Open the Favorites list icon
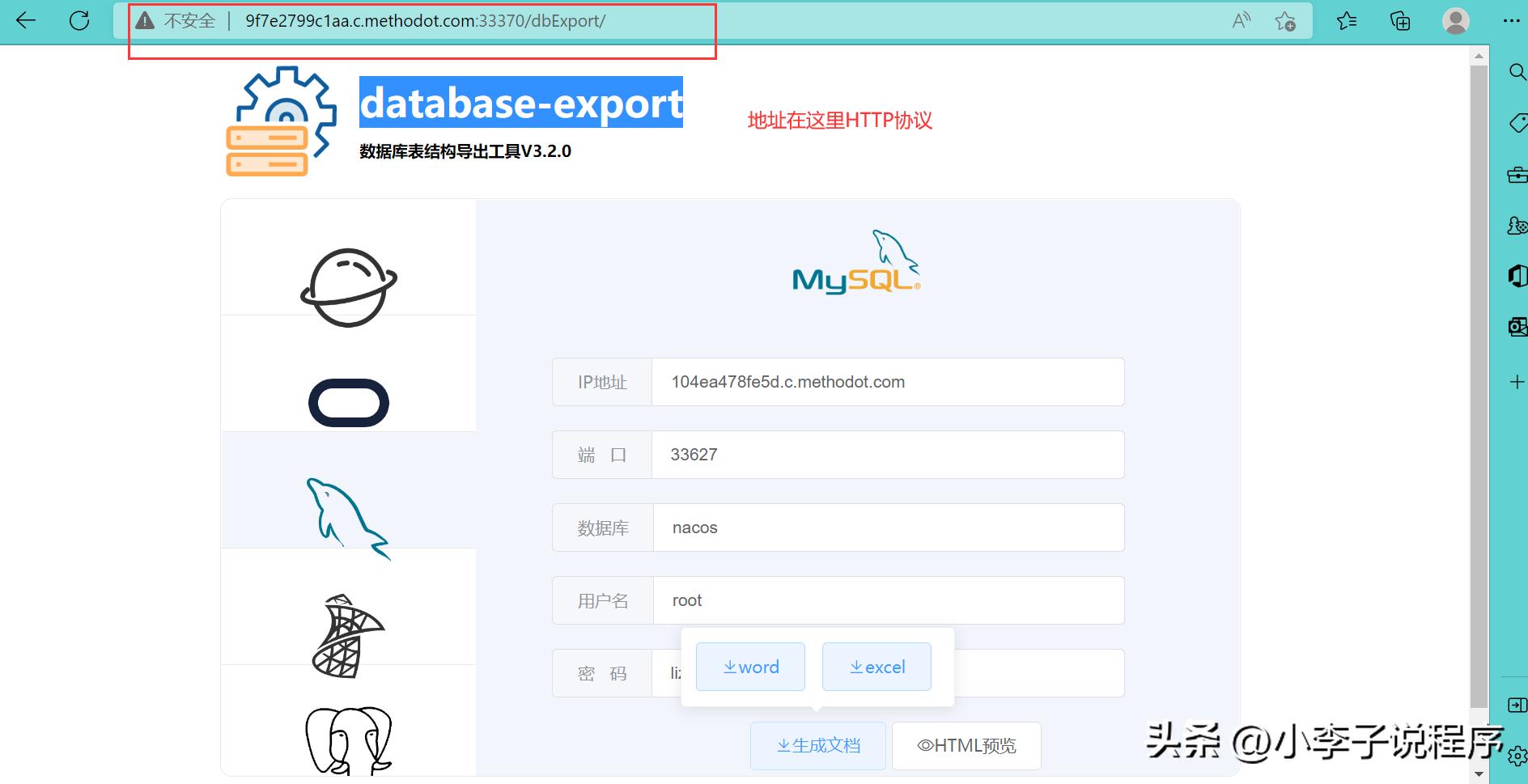This screenshot has height=784, width=1528. (1347, 21)
